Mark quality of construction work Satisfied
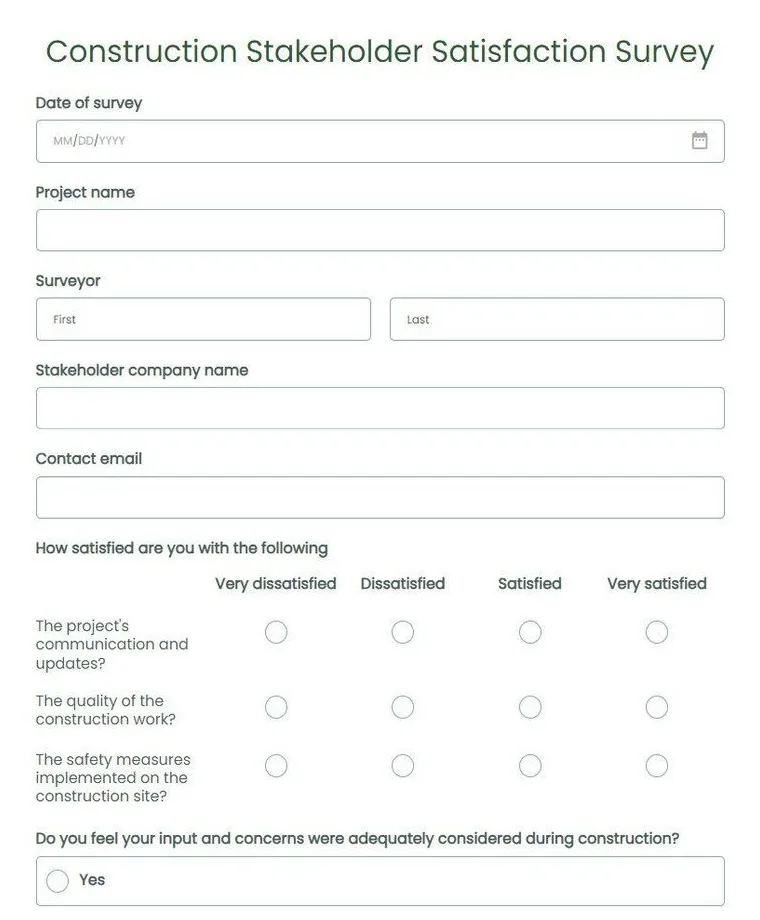 tap(530, 707)
